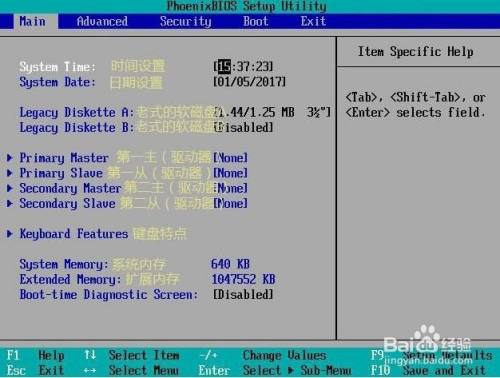The height and width of the screenshot is (378, 500).
Task: Open the Security menu tab
Action: (185, 22)
